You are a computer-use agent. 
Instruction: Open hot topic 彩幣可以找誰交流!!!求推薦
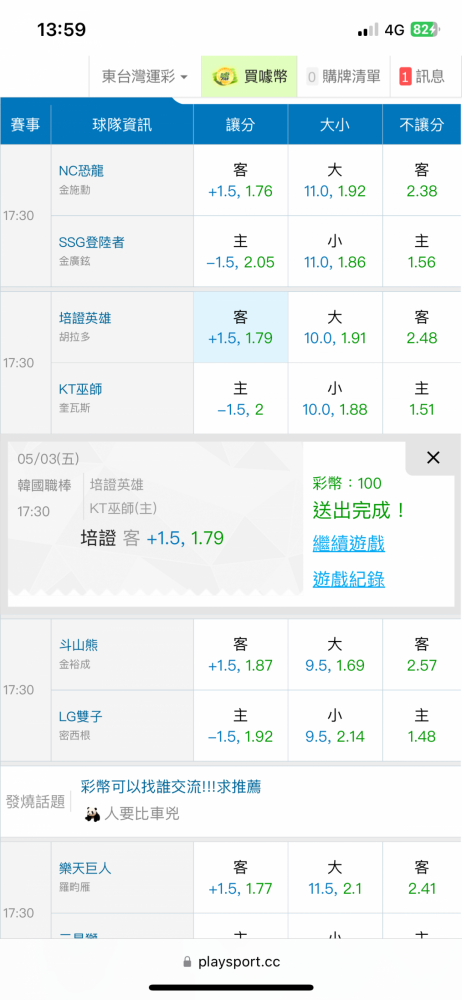point(171,786)
